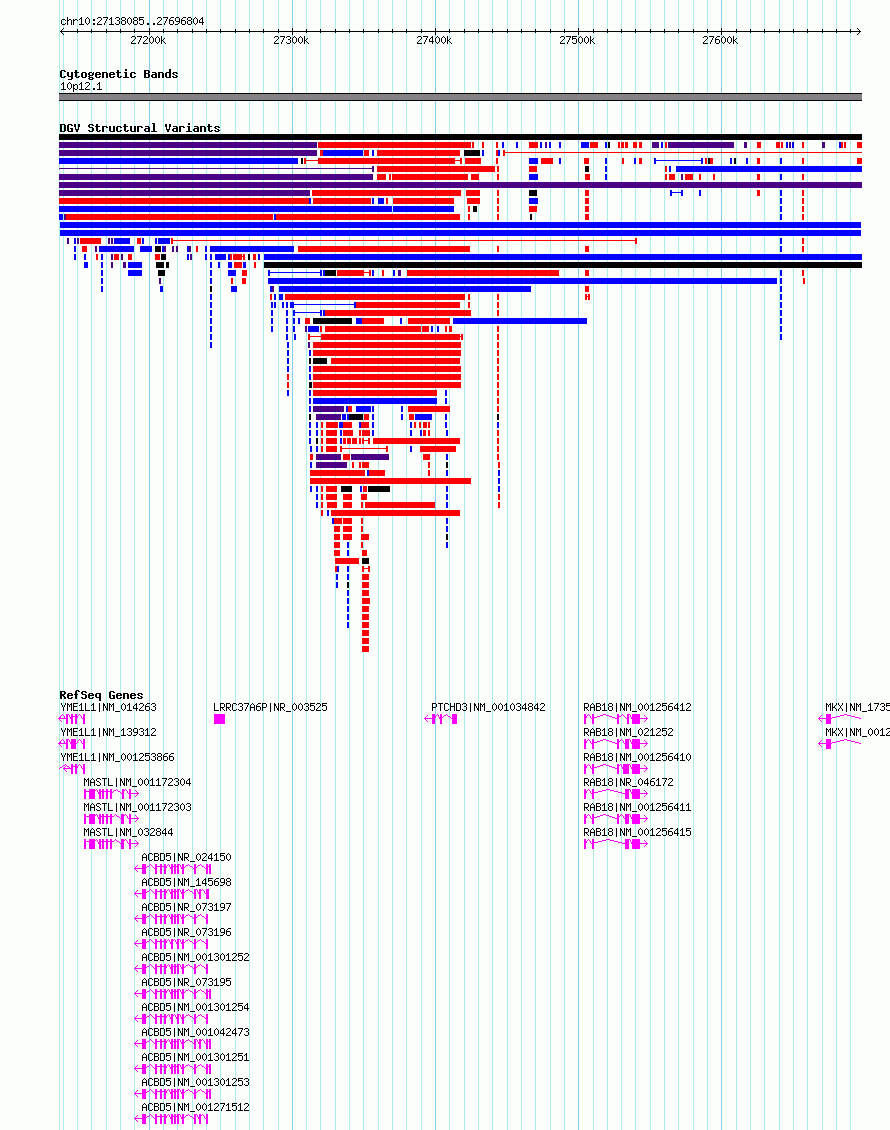Click the RefSeq Genes track title
This screenshot has height=1130, width=890.
(101, 695)
